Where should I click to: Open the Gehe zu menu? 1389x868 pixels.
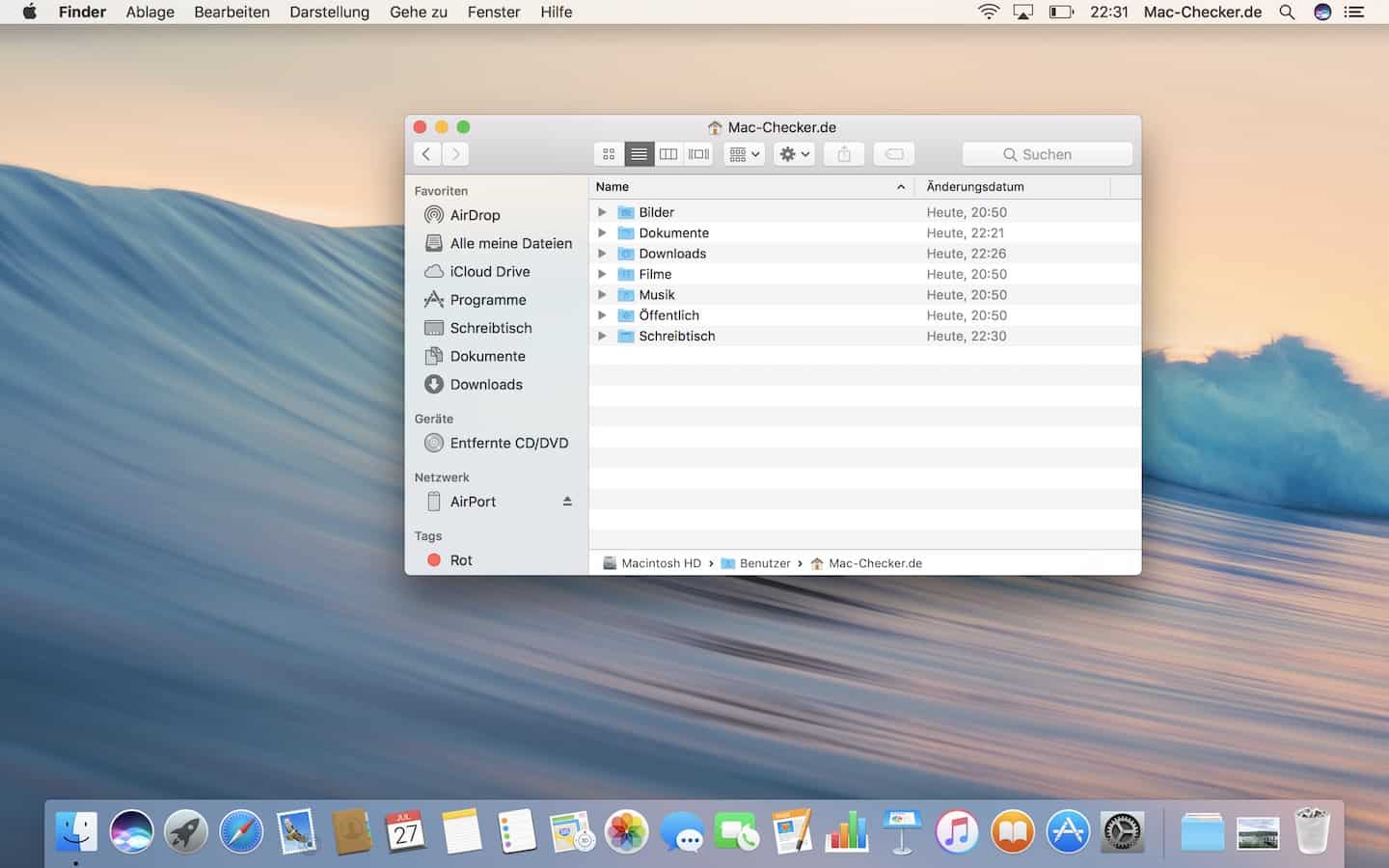point(419,12)
